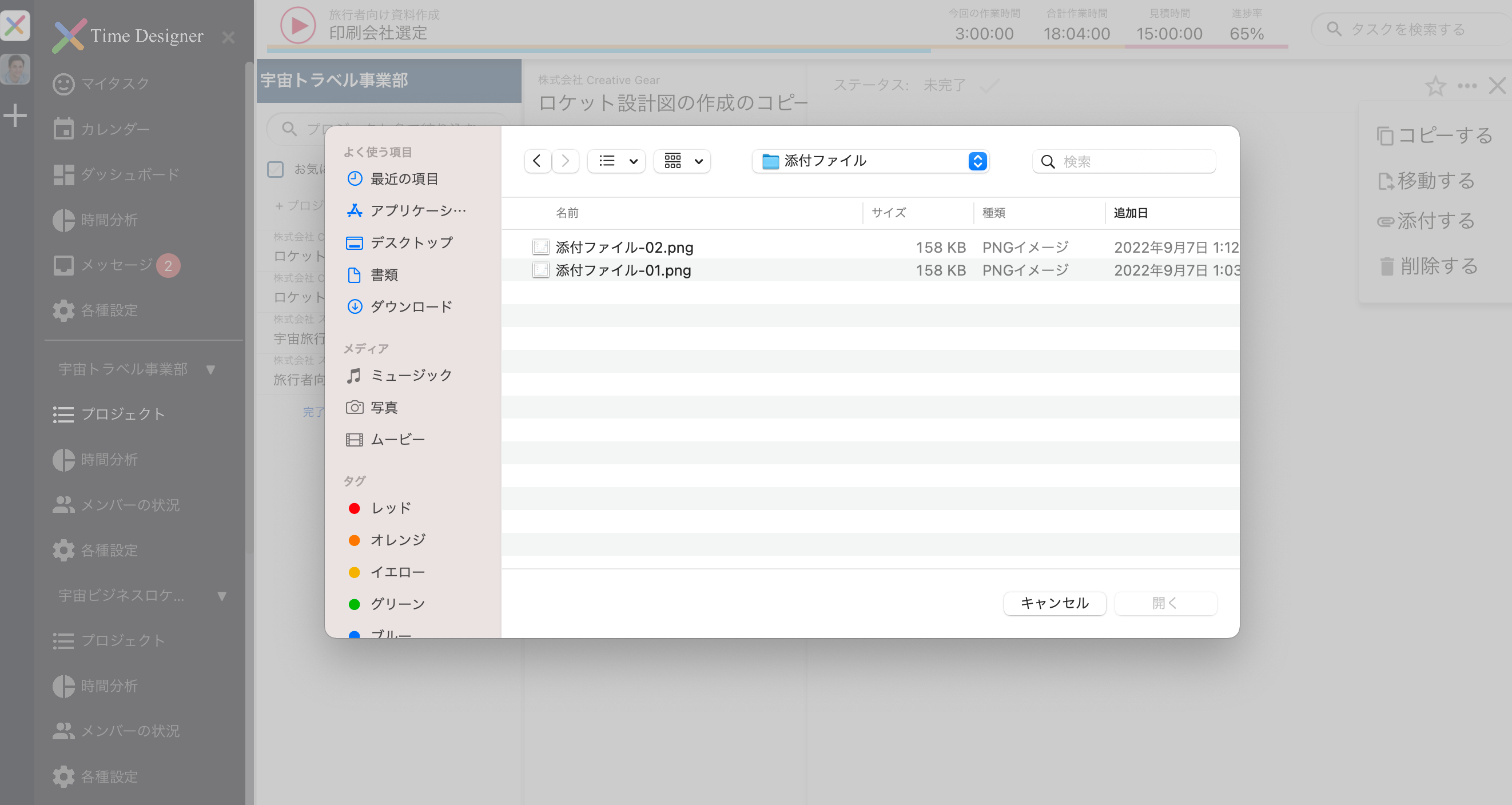Screen dimensions: 1512x805
Task: Select デスクトップ in the dialog sidebar
Action: click(411, 242)
